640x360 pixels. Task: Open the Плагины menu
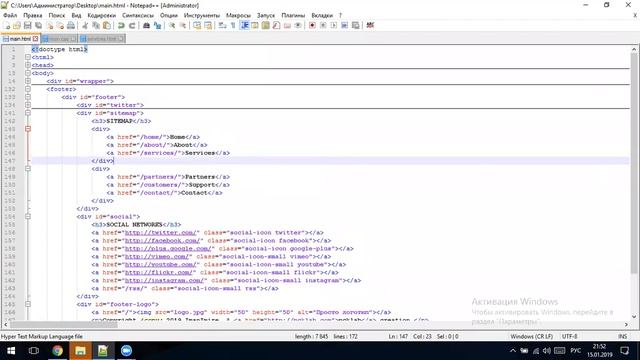click(x=293, y=15)
